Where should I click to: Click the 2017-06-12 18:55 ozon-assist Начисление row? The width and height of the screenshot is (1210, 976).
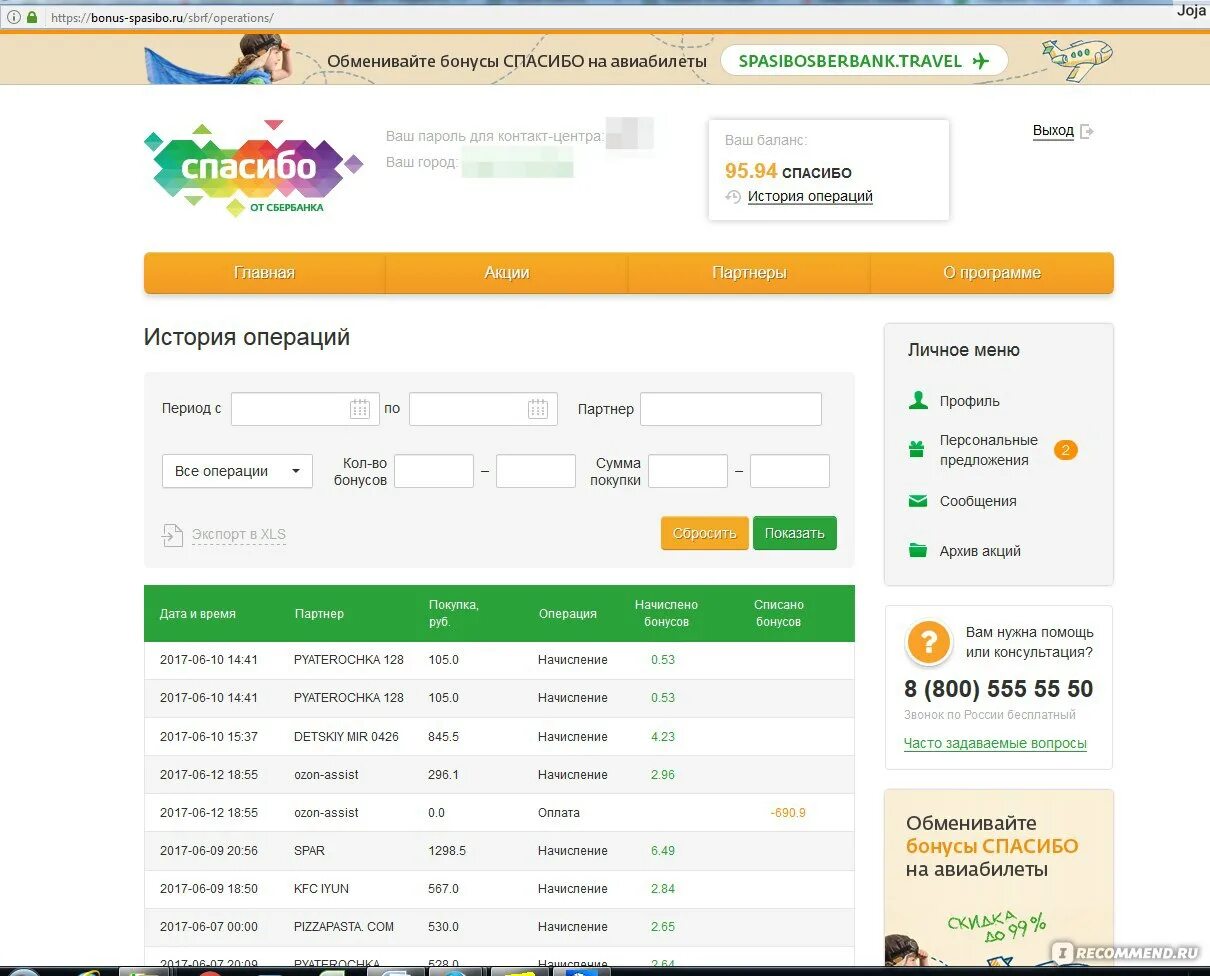(499, 775)
